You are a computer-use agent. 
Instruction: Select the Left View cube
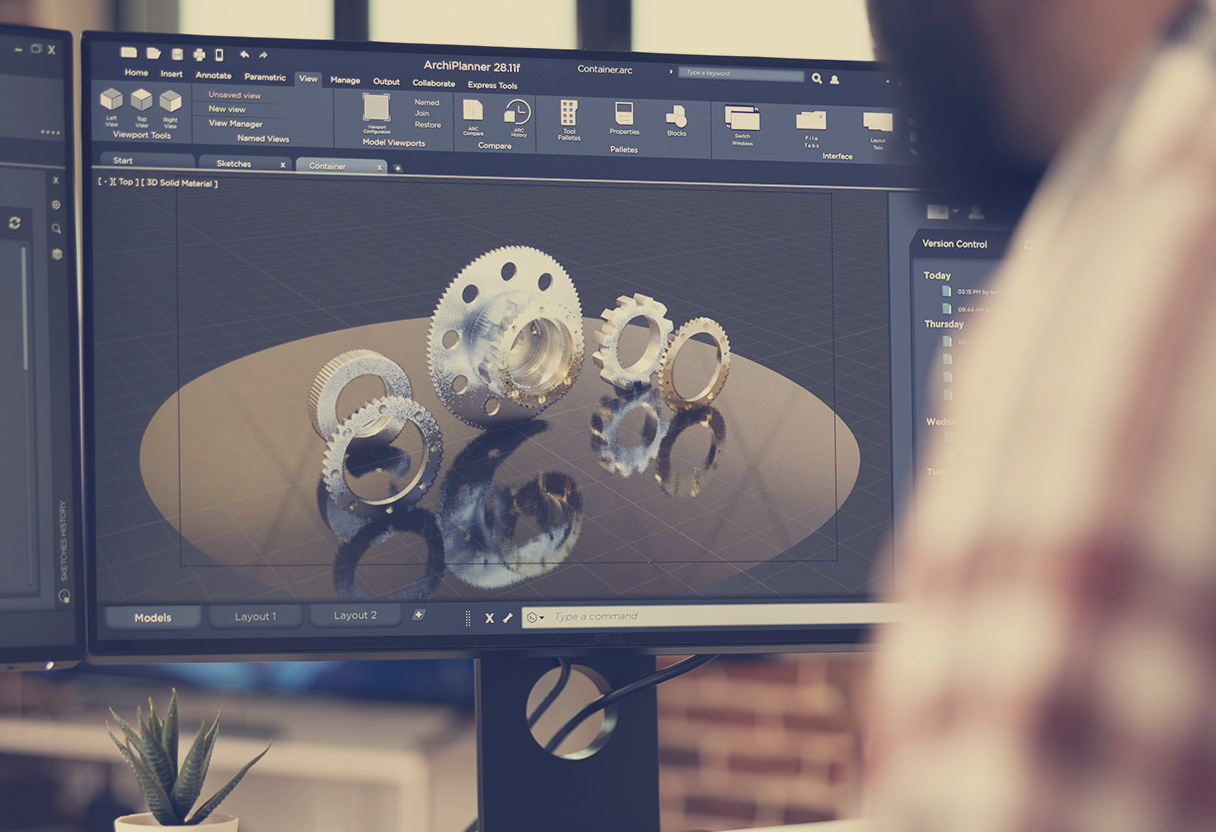111,99
